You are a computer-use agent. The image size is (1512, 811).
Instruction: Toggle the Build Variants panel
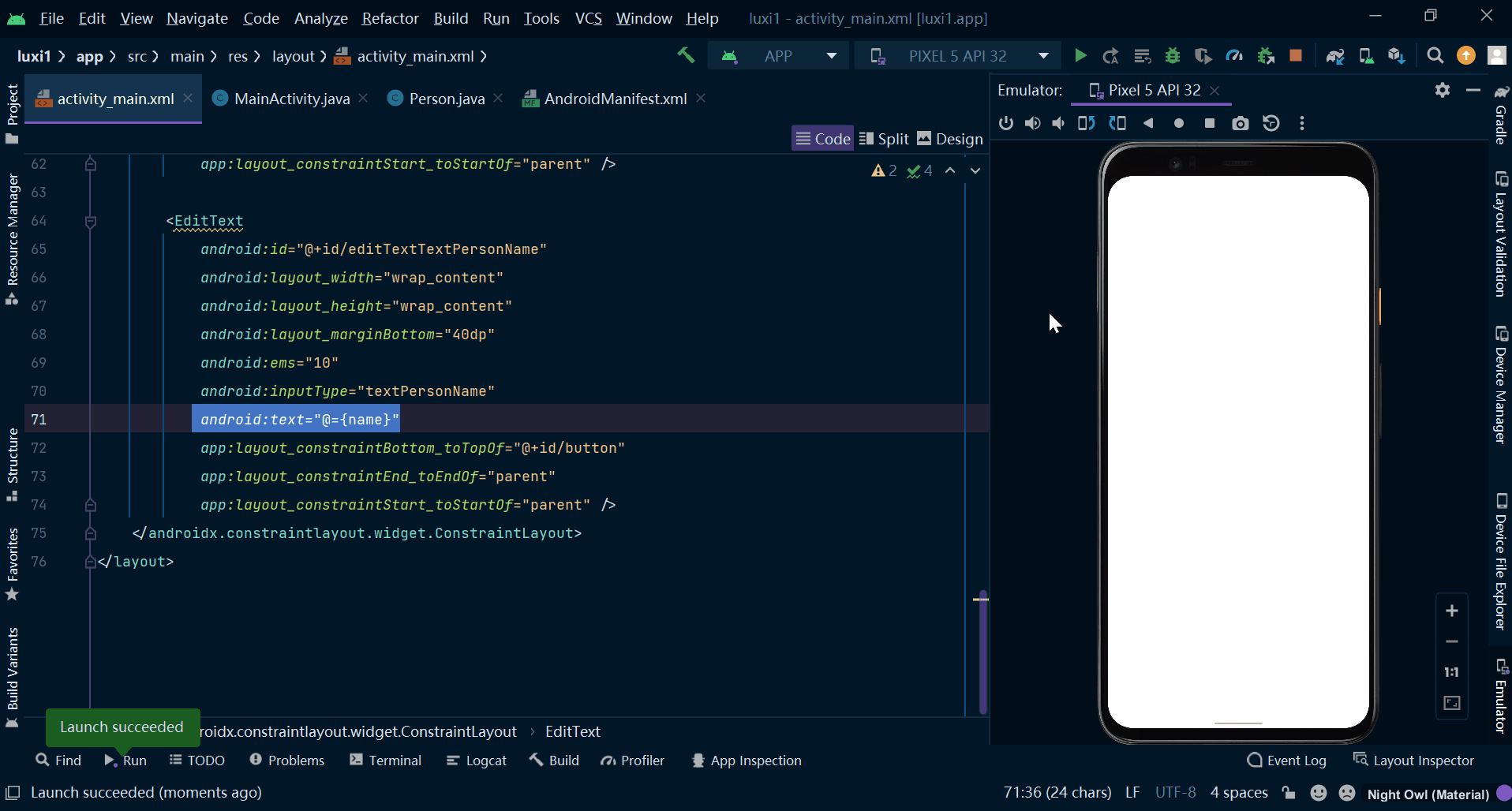click(x=13, y=677)
